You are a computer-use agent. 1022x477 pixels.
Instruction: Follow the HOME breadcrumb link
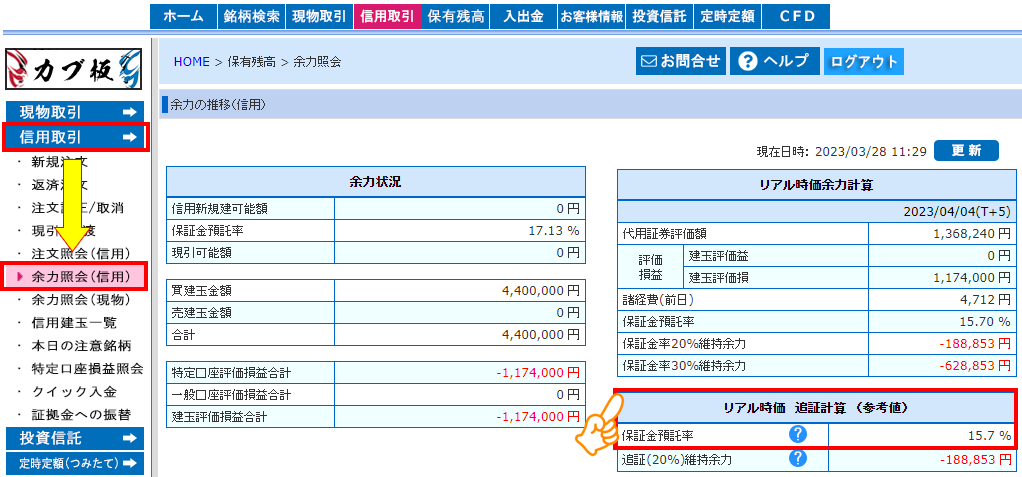tap(192, 62)
